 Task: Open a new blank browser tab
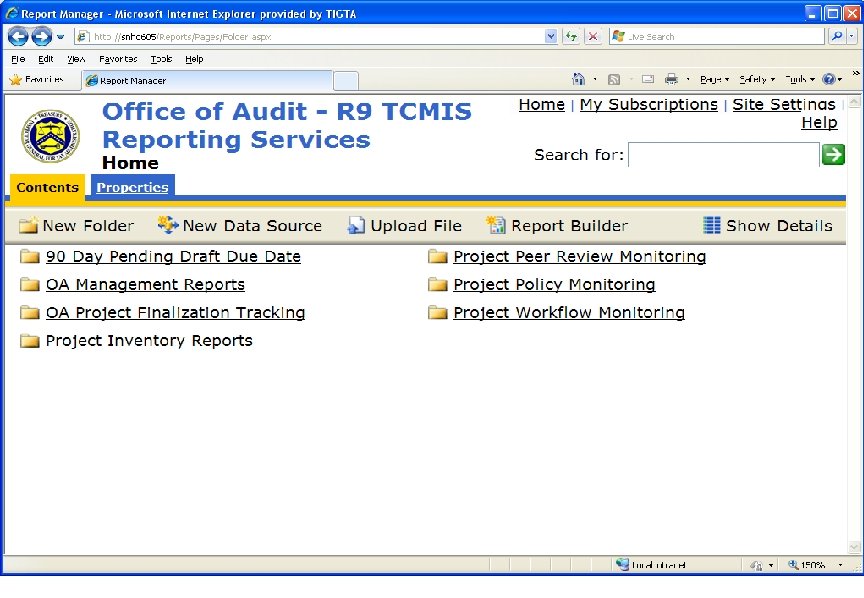(346, 81)
